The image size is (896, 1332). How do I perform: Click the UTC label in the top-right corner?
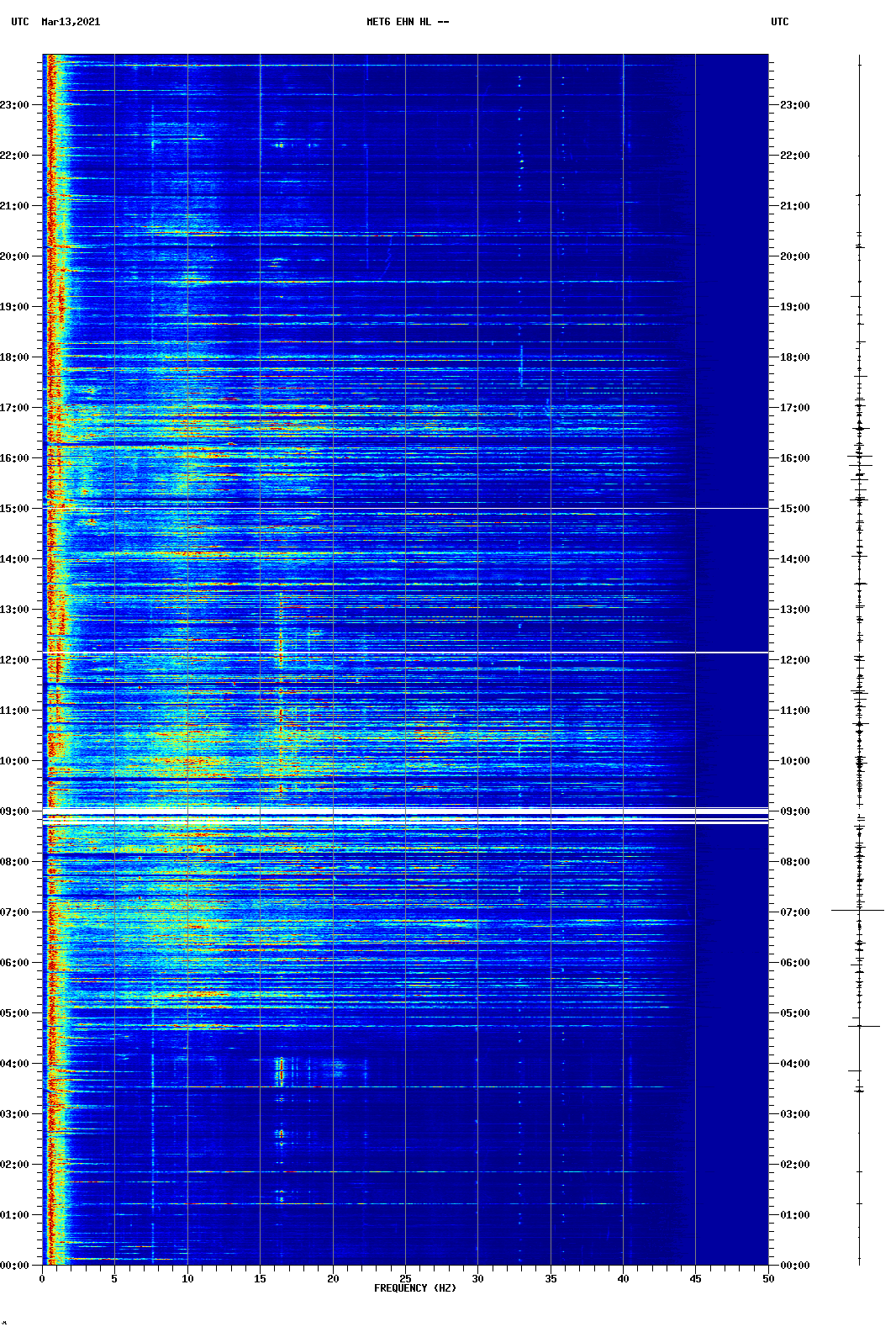779,22
